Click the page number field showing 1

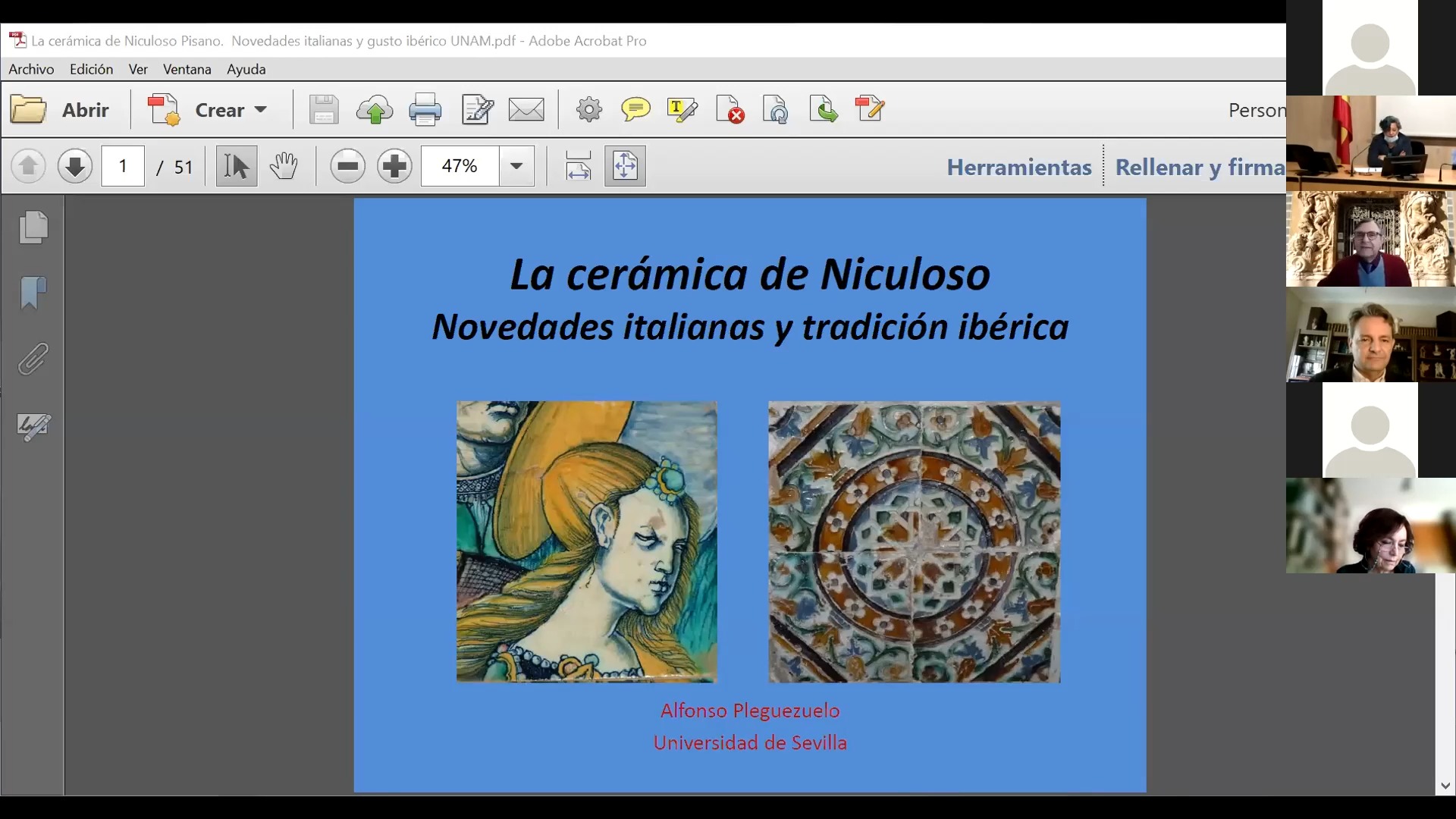(x=123, y=166)
